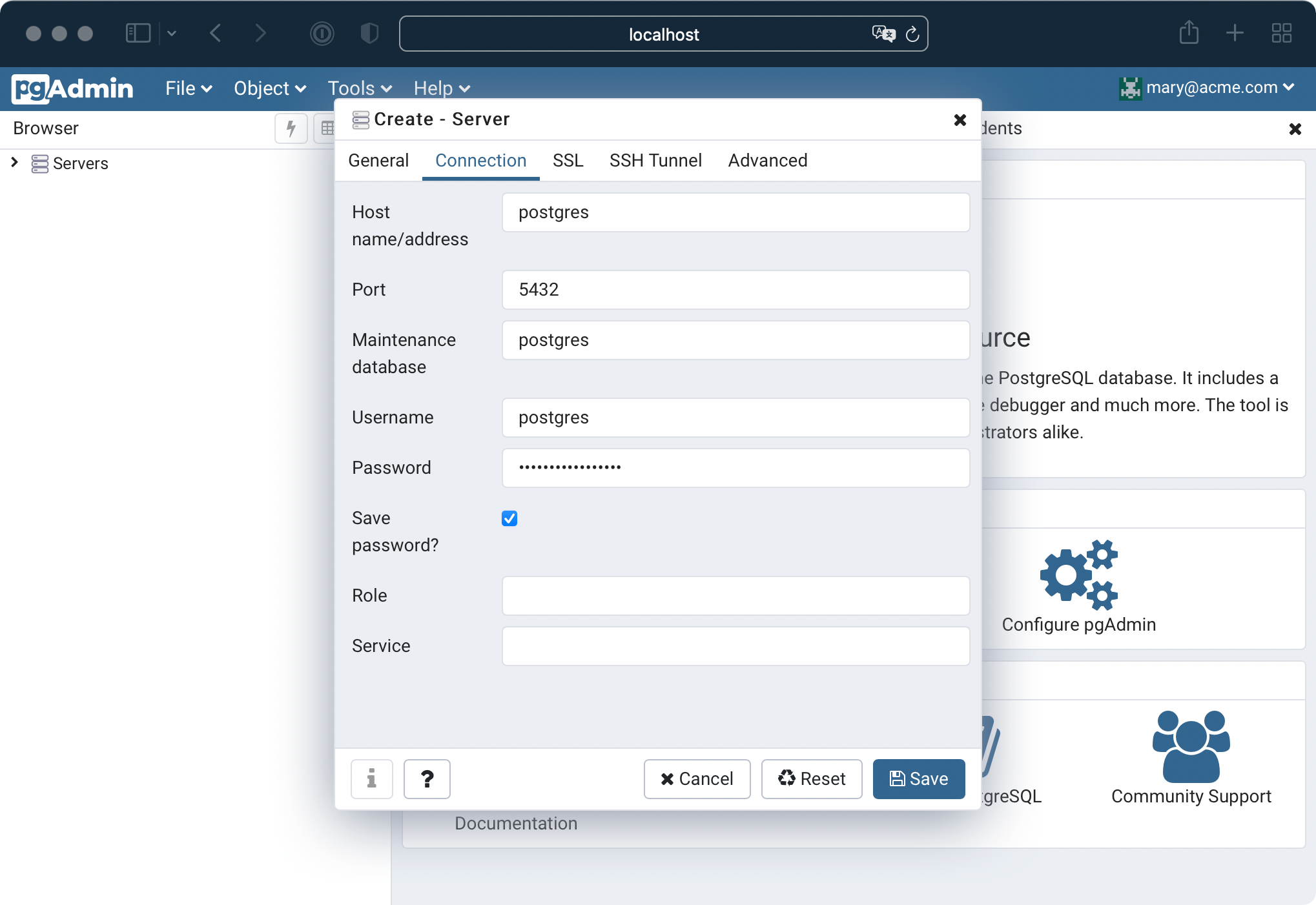
Task: Click the Browser panel title
Action: [x=46, y=128]
